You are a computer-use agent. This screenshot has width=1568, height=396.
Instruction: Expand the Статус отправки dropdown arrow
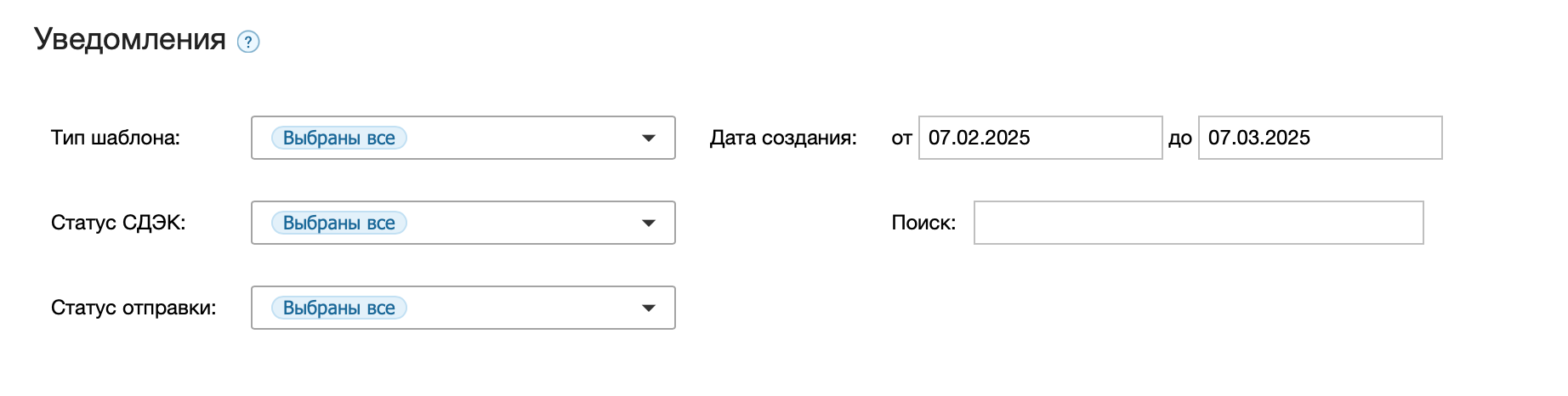pos(649,308)
